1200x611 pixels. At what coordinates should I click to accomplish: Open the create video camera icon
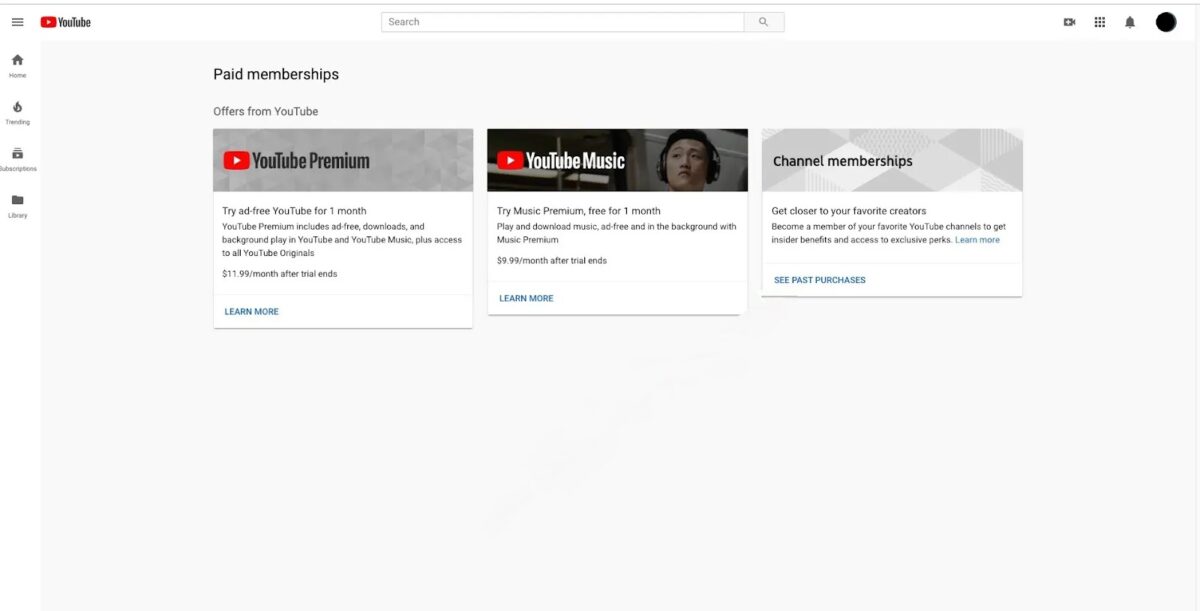pyautogui.click(x=1069, y=22)
